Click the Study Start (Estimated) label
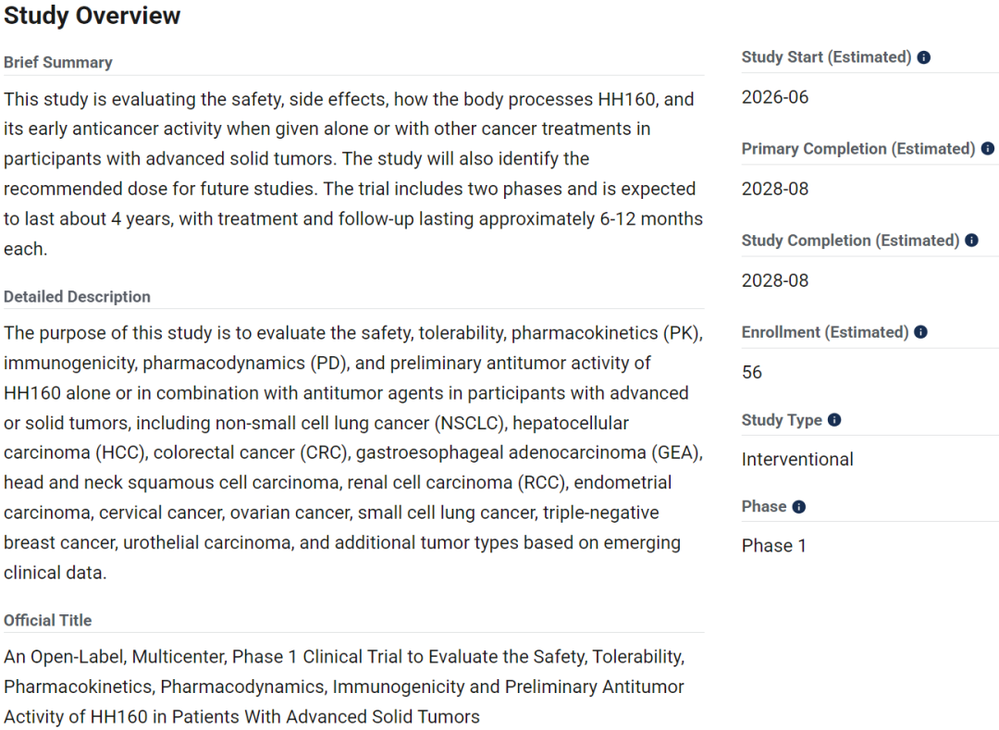Screen dimensions: 999x730 click(x=826, y=57)
